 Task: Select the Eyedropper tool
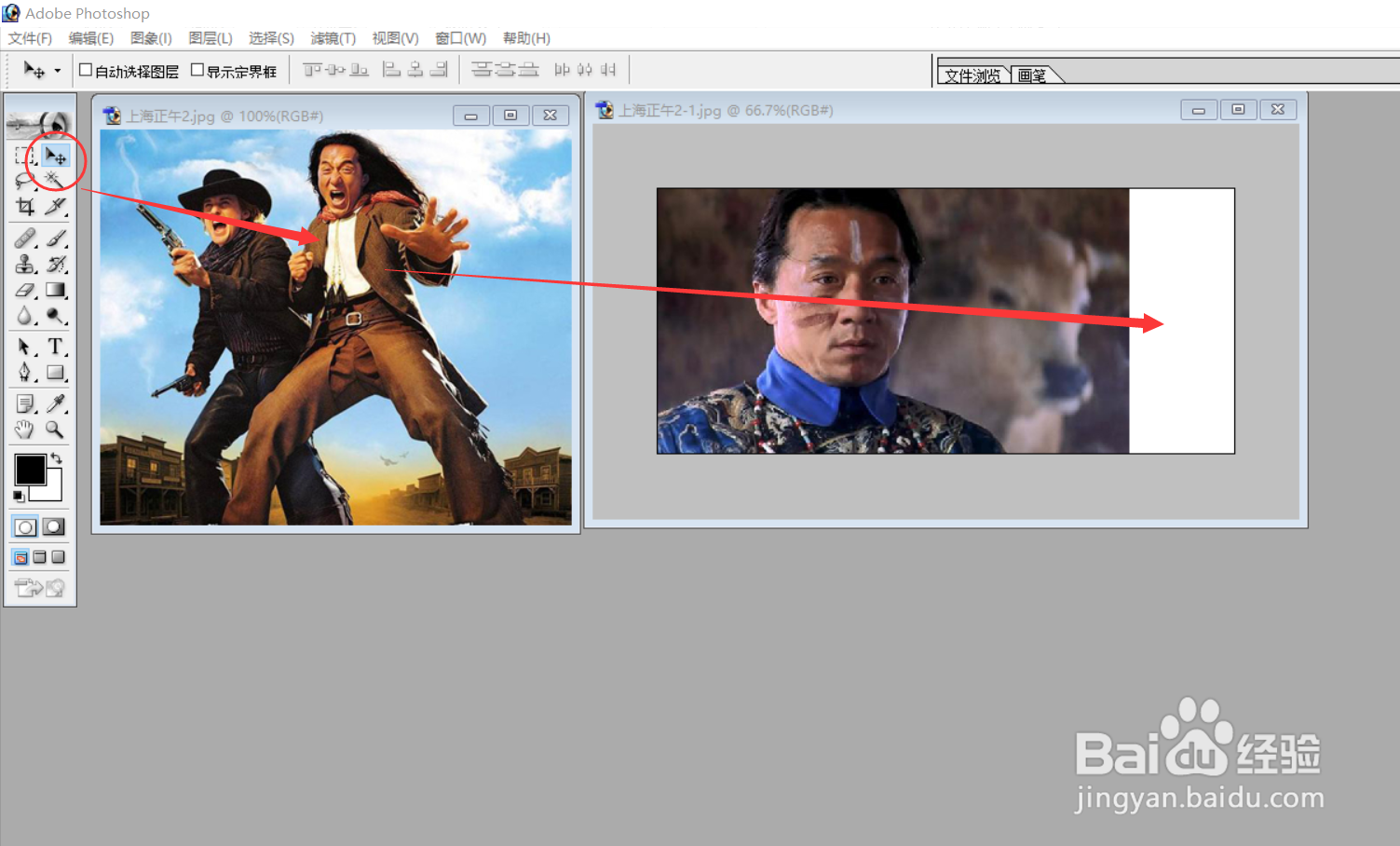coord(55,403)
